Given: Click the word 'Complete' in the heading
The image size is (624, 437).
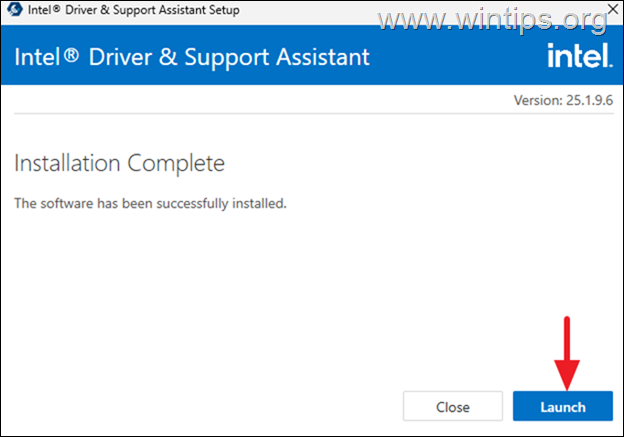Looking at the screenshot, I should click(x=176, y=163).
